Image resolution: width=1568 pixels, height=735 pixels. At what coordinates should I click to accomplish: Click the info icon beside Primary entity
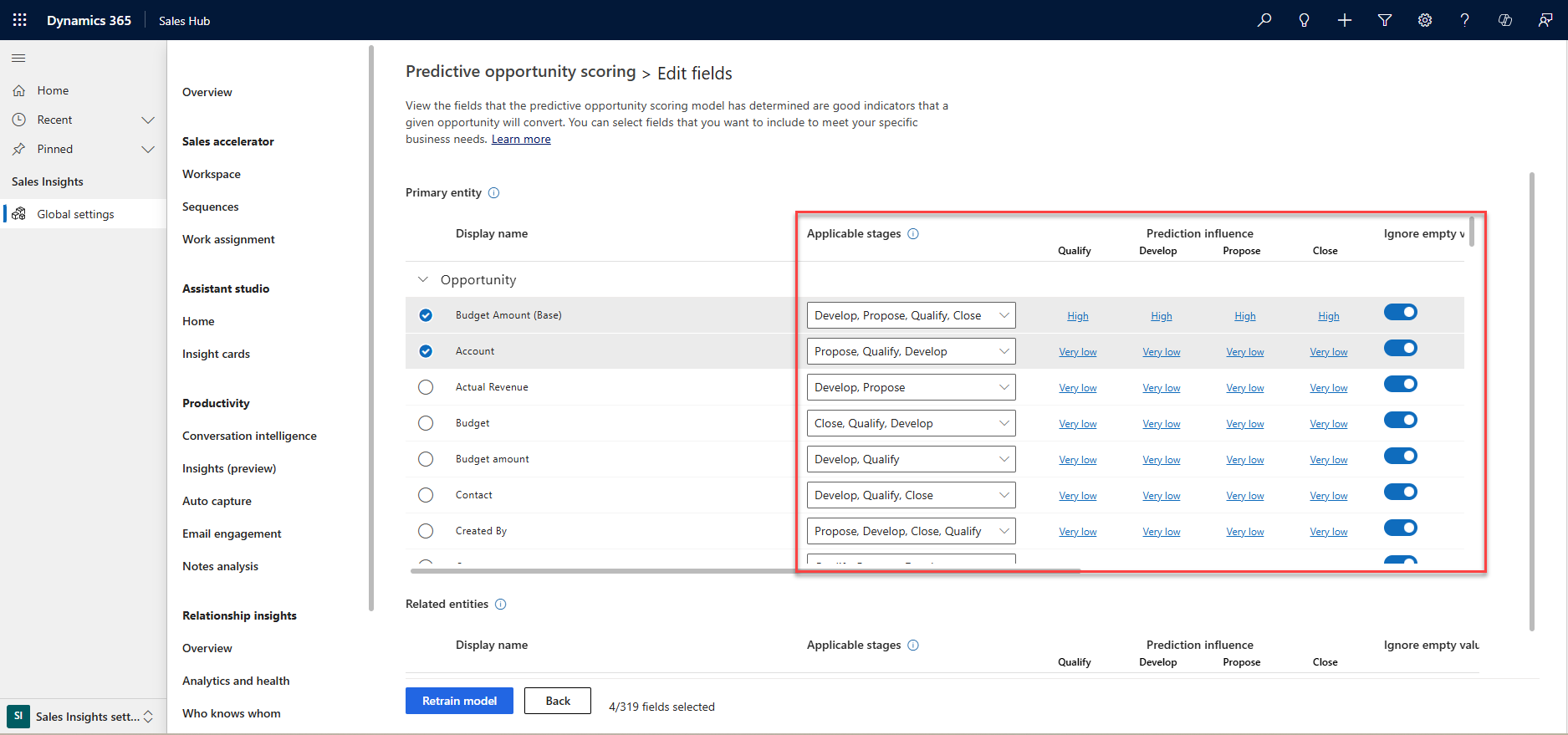pyautogui.click(x=493, y=193)
